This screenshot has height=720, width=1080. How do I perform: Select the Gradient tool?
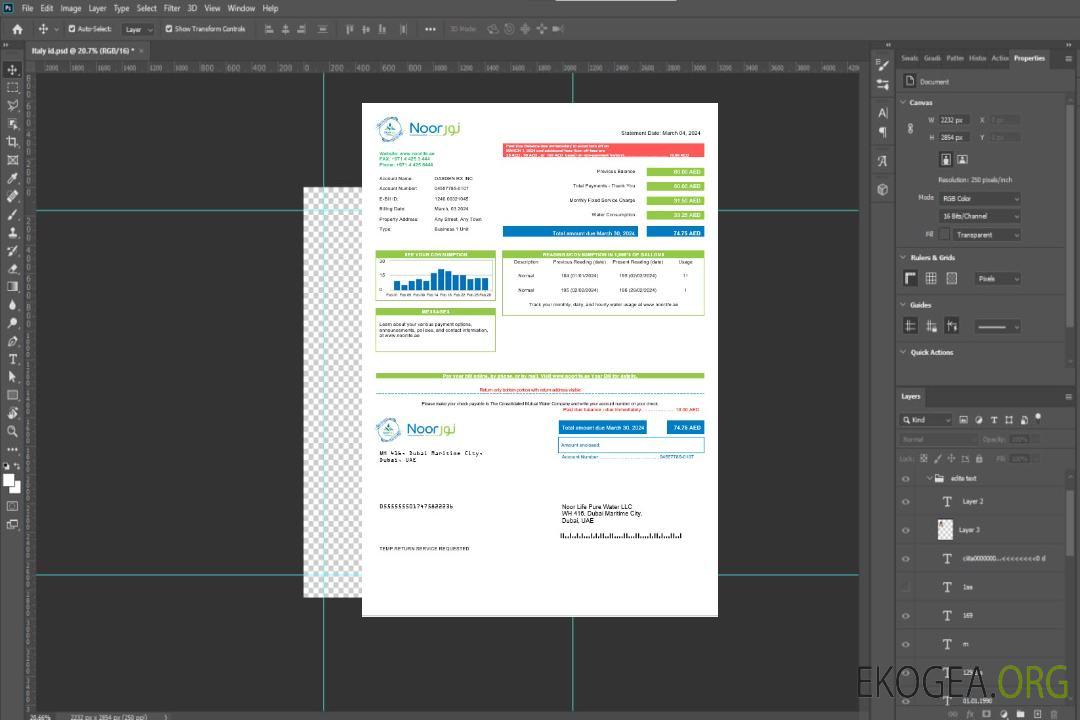click(12, 287)
